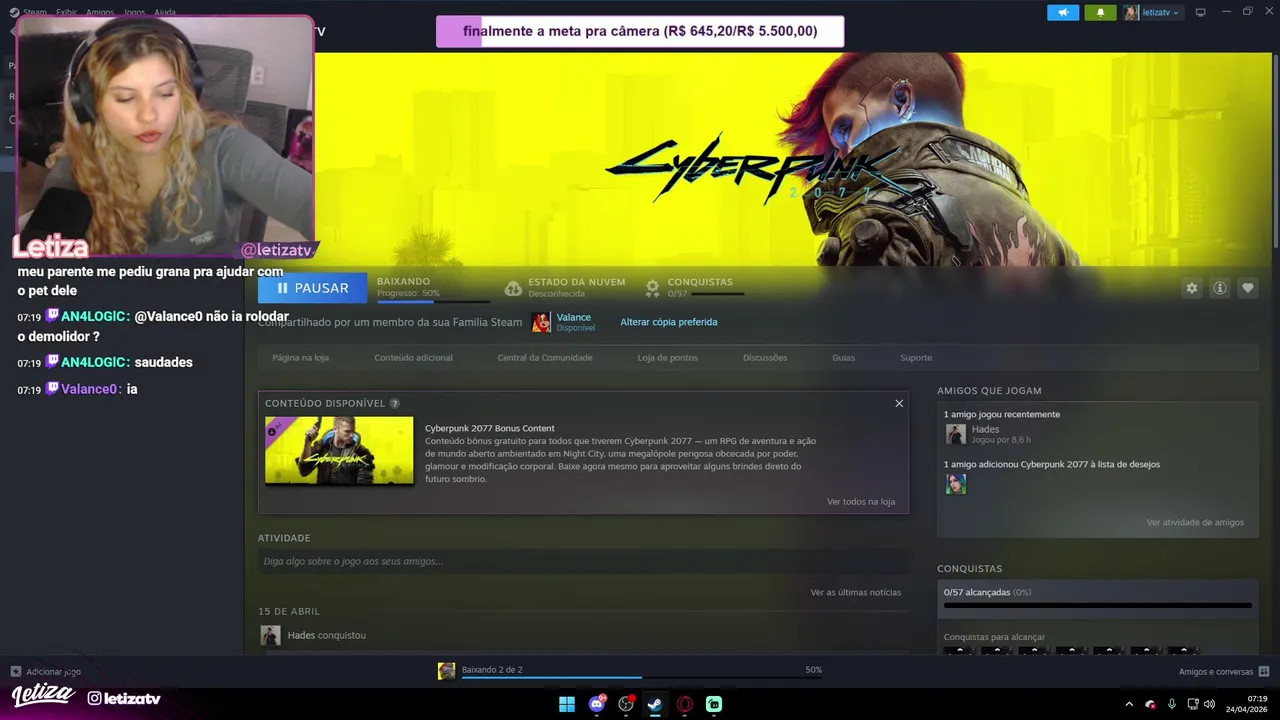Viewport: 1280px width, 720px height.
Task: Click the Ver as últimas notícias link
Action: click(x=856, y=592)
